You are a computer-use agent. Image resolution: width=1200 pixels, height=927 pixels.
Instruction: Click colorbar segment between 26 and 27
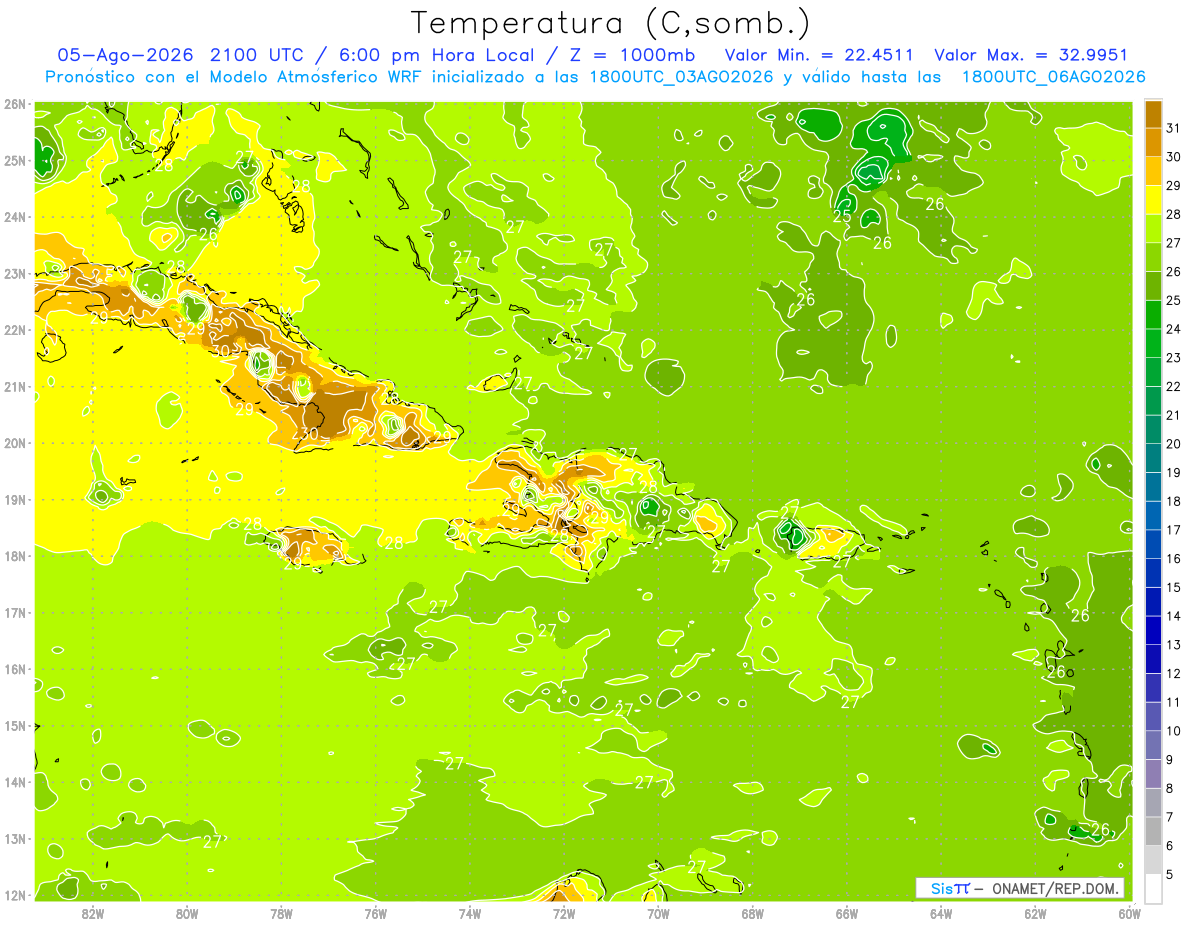[x=1153, y=258]
